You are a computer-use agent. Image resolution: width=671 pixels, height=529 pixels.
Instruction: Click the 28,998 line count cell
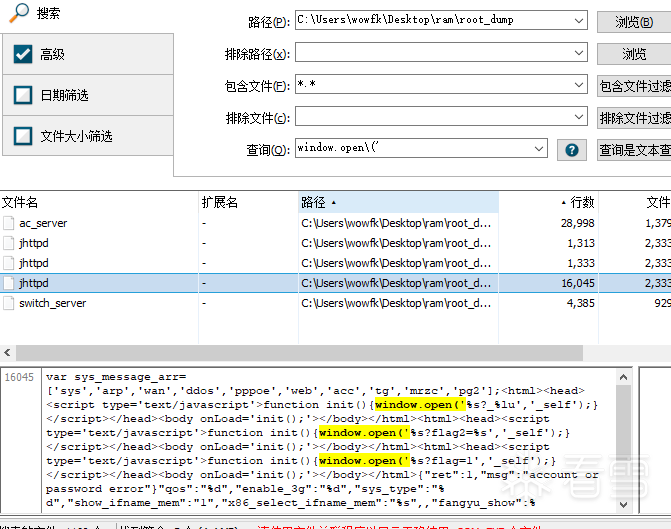[577, 223]
